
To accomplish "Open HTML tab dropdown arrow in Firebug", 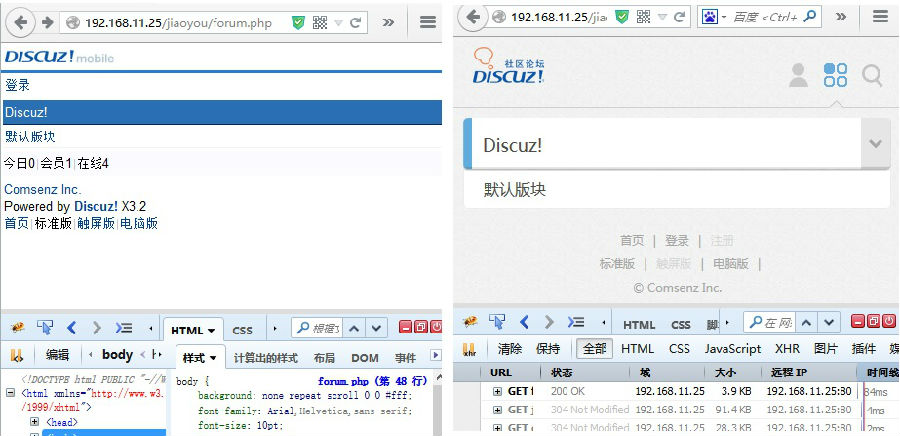I will tap(212, 330).
